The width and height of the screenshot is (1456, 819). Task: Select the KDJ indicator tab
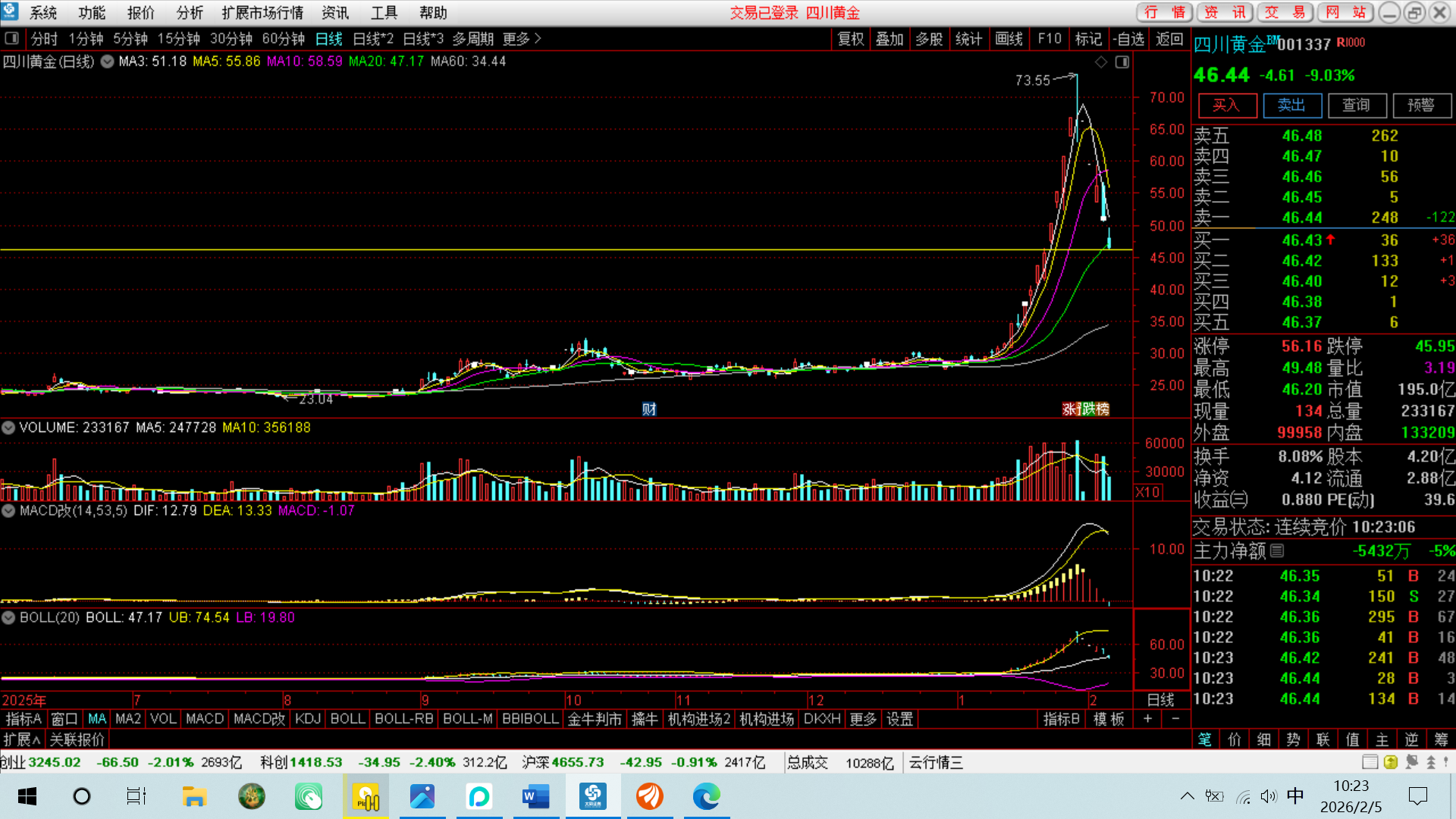pyautogui.click(x=307, y=719)
